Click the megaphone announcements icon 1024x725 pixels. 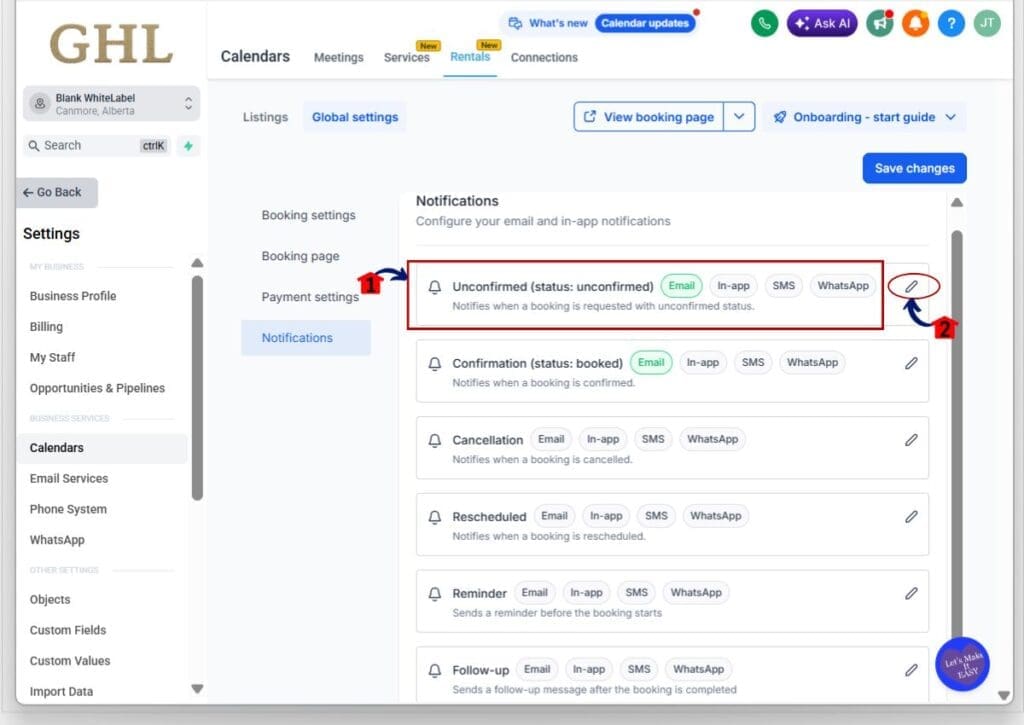pos(880,24)
